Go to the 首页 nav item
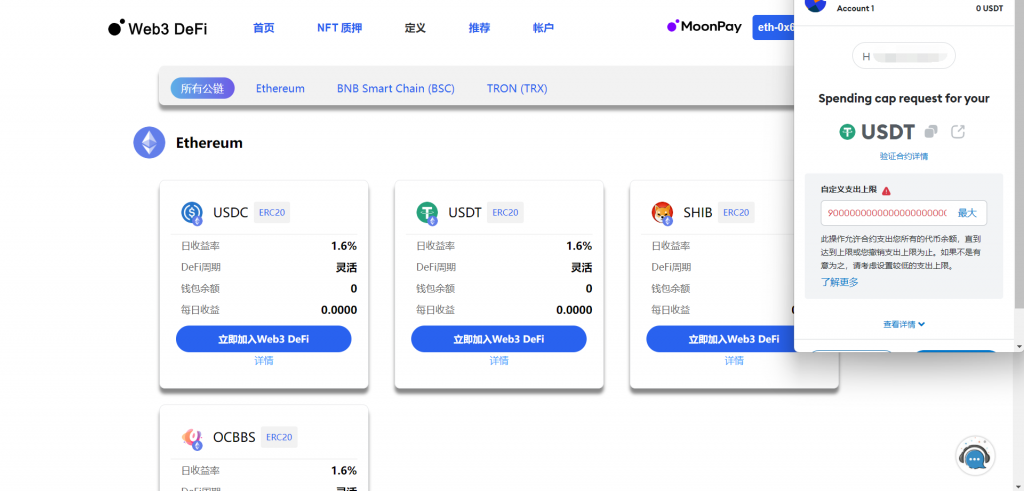 264,28
